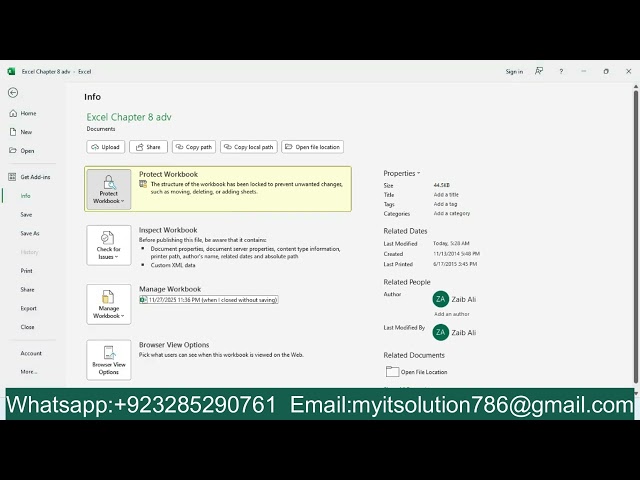This screenshot has width=640, height=480.
Task: Click the New blank page icon in sidebar
Action: coord(13,132)
